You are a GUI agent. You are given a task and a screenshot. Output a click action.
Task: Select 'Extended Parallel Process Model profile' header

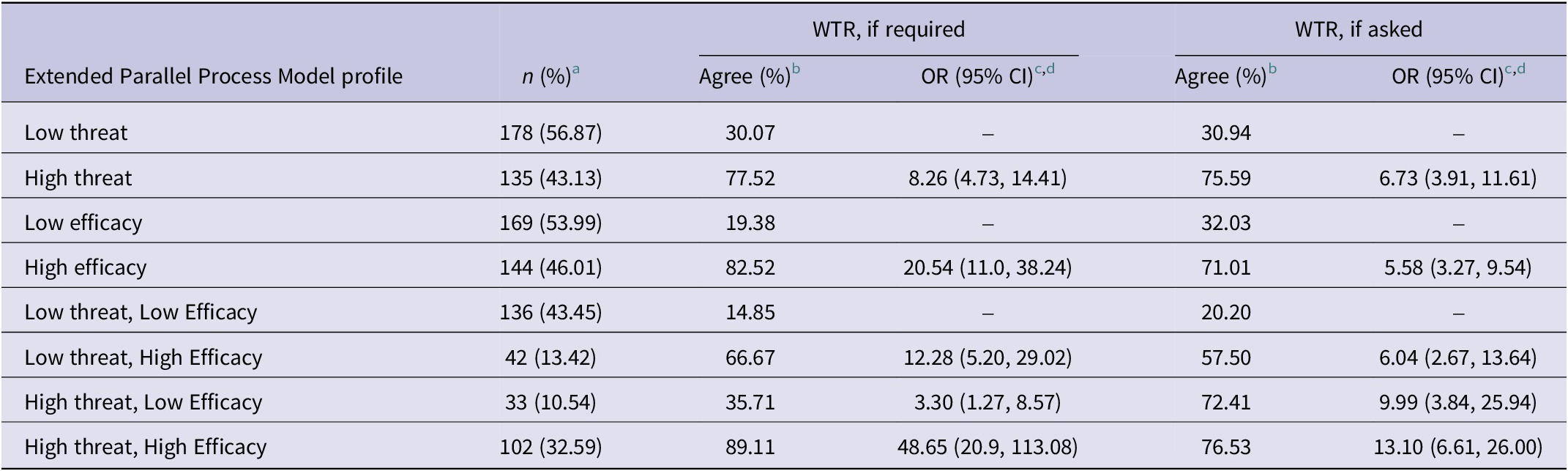click(213, 76)
